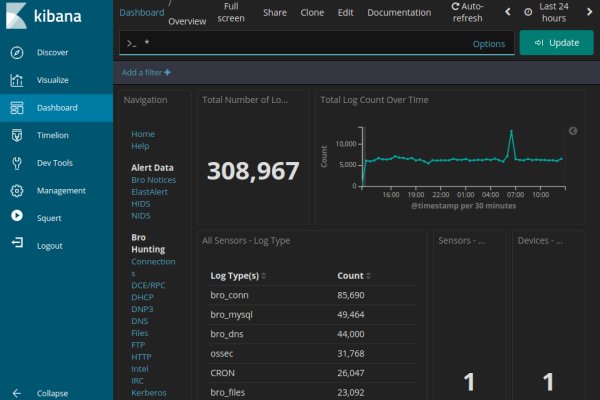Open Squert via play icon
600x400 pixels.
pyautogui.click(x=17, y=216)
